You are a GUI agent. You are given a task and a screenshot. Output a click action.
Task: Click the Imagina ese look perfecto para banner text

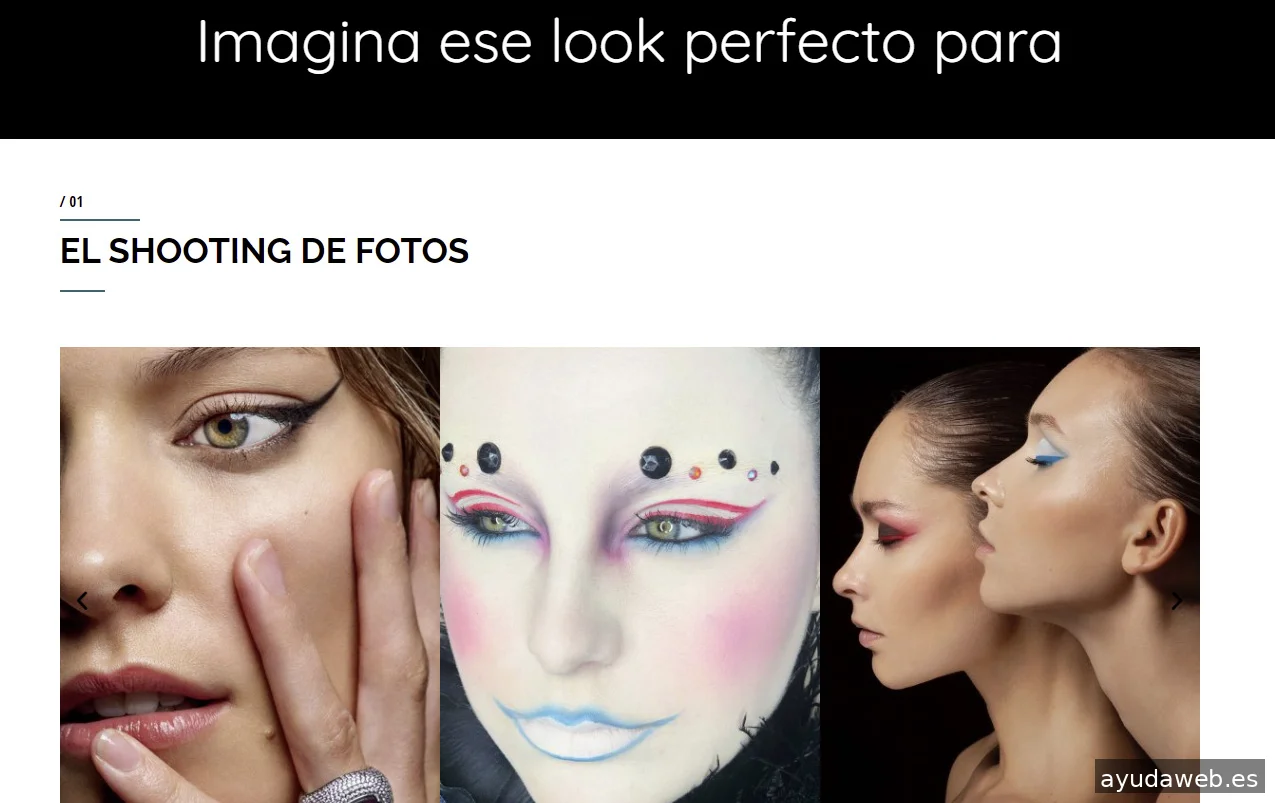pyautogui.click(x=629, y=42)
